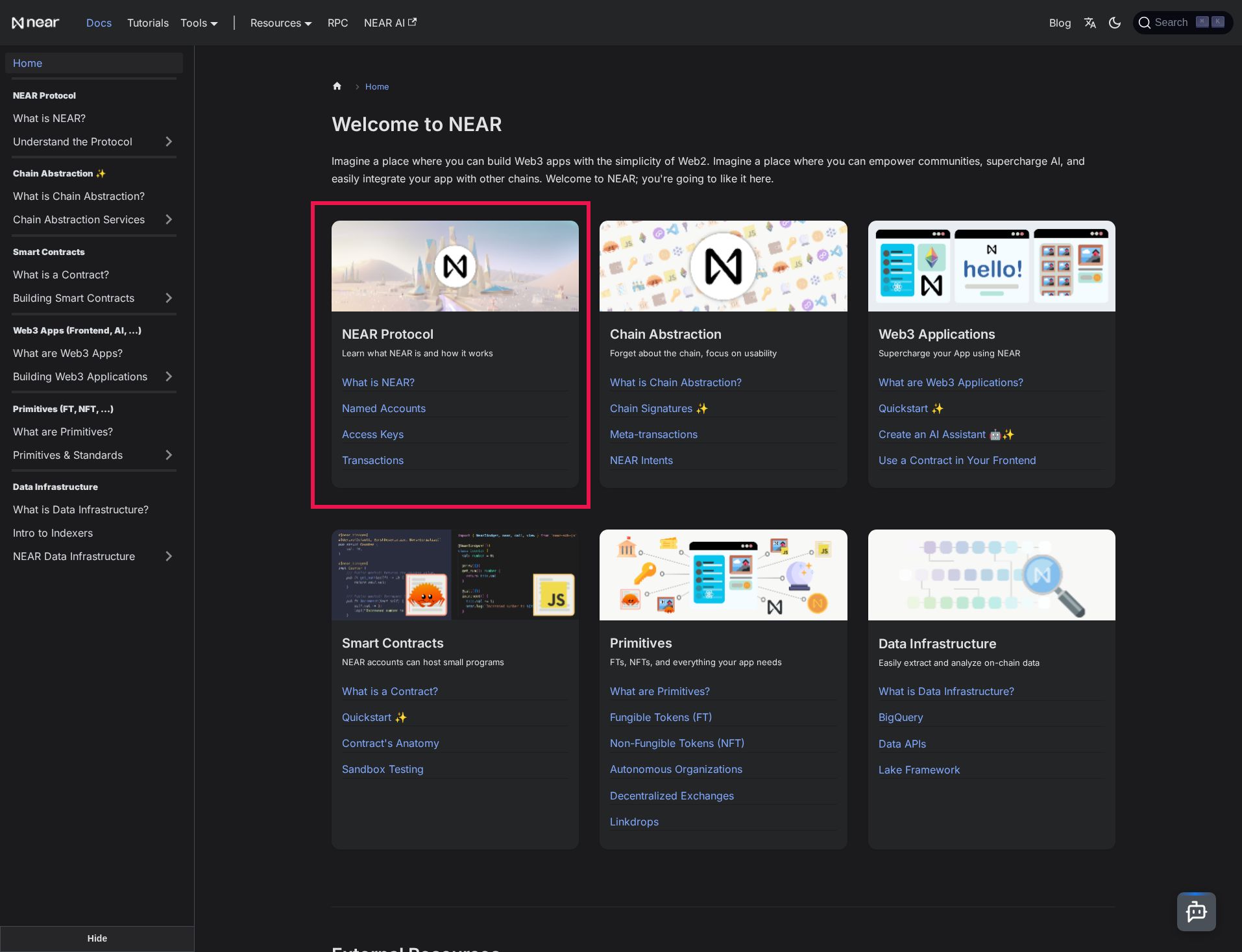Click the breadcrumb home icon
The height and width of the screenshot is (952, 1242).
point(337,86)
